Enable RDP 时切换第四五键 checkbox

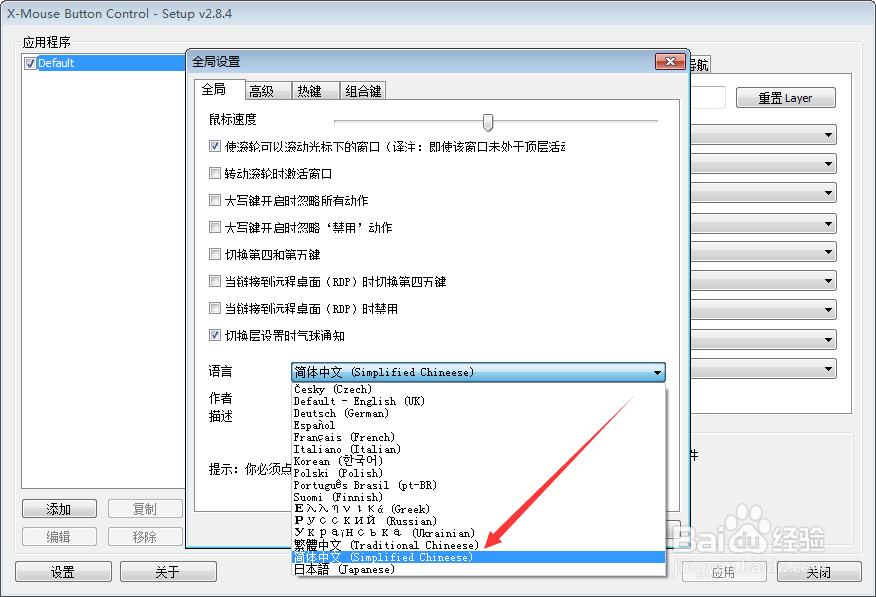coord(215,281)
